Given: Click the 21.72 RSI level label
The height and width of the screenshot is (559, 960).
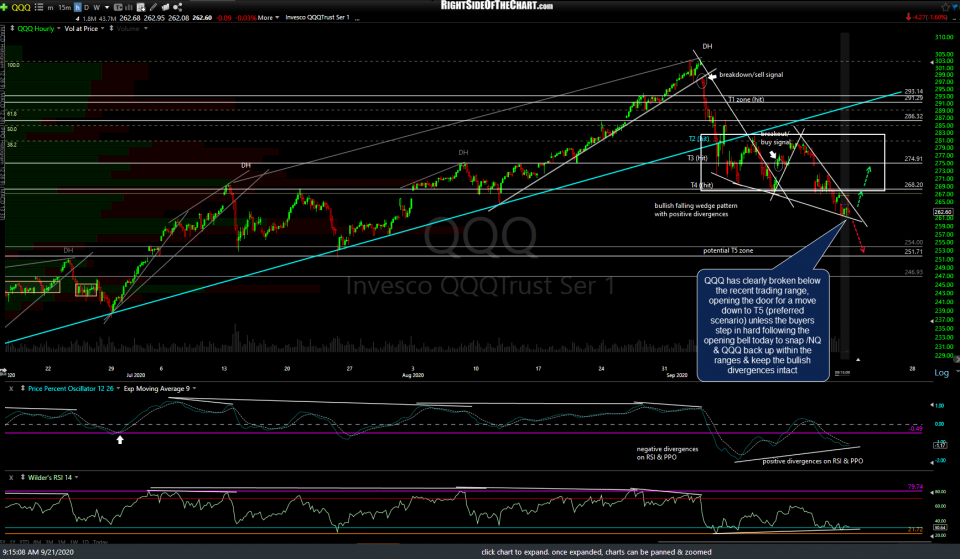Looking at the screenshot, I should pos(915,529).
